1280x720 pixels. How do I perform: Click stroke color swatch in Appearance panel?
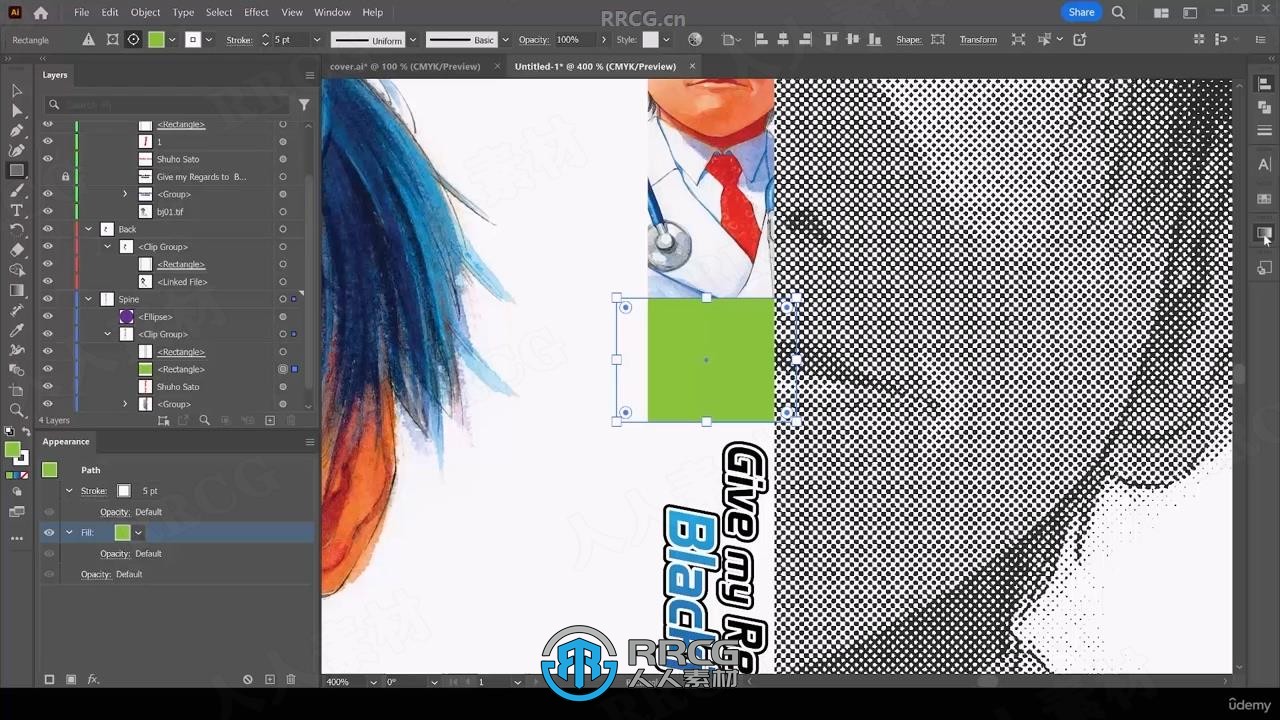(x=124, y=491)
